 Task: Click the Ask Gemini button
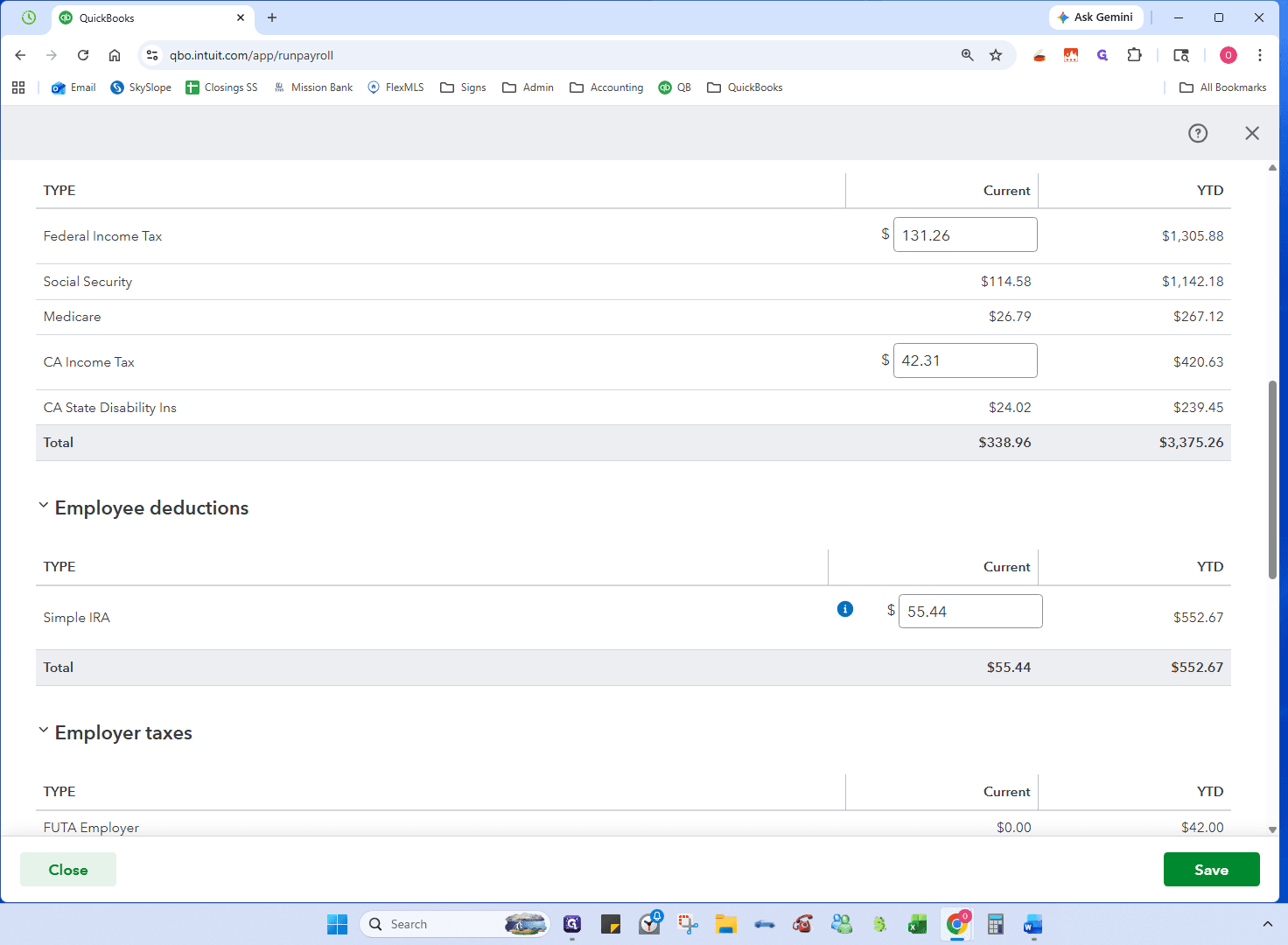point(1095,17)
